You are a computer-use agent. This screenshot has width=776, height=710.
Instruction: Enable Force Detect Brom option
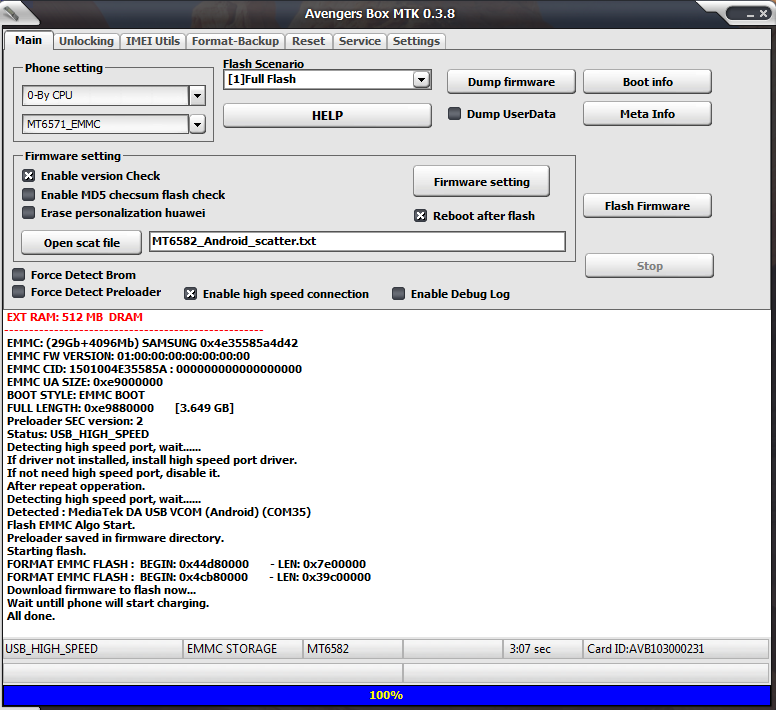click(x=19, y=275)
